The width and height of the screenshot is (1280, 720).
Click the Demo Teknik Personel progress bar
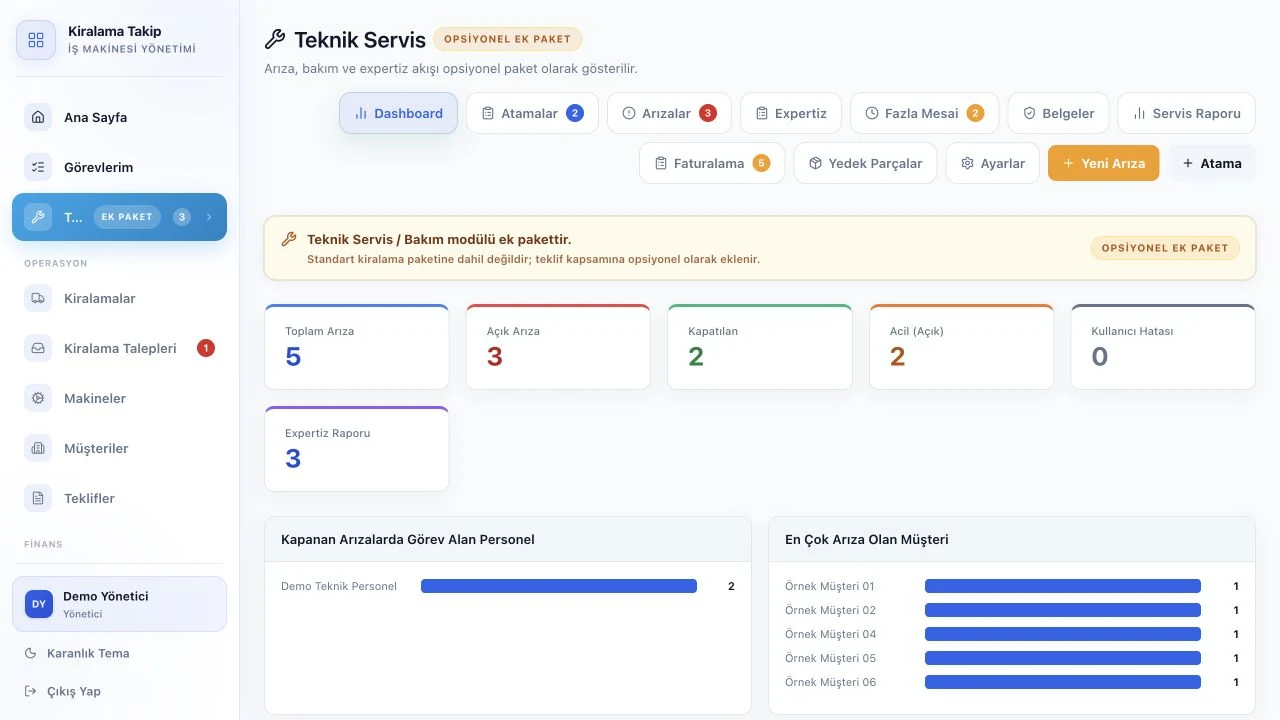[x=559, y=586]
